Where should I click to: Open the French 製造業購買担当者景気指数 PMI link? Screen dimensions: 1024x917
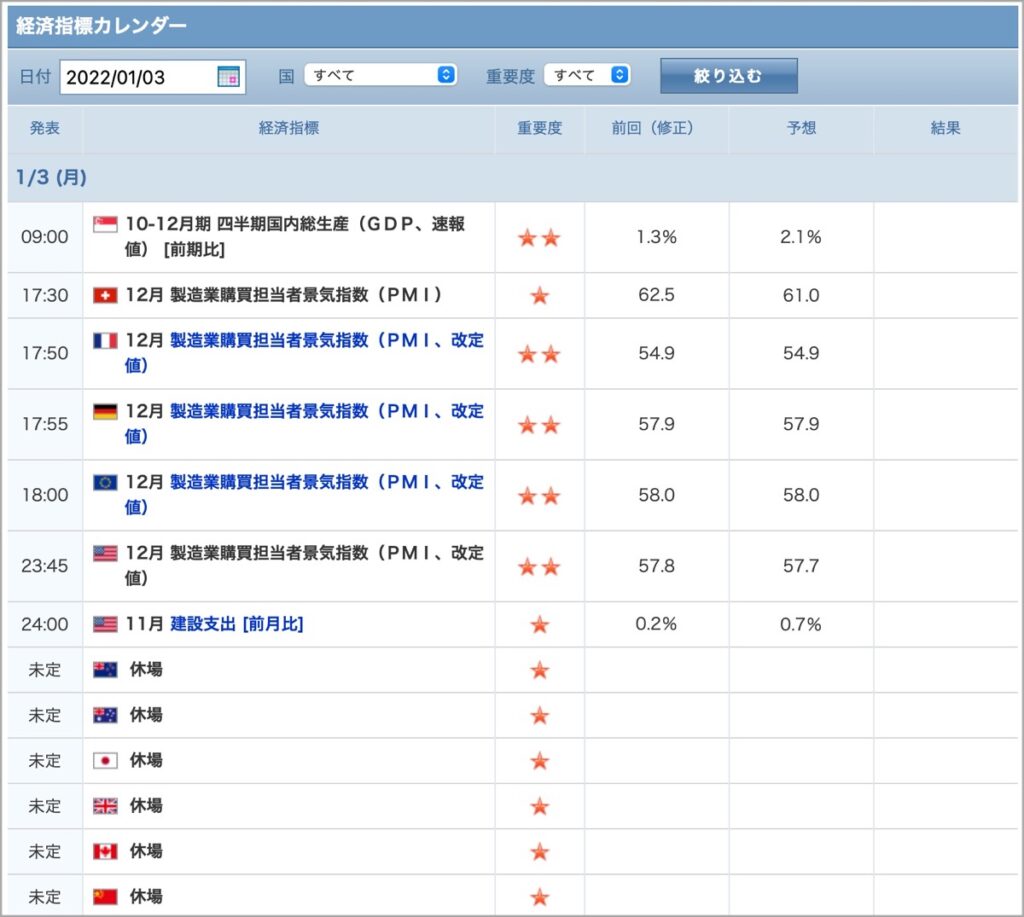(304, 353)
